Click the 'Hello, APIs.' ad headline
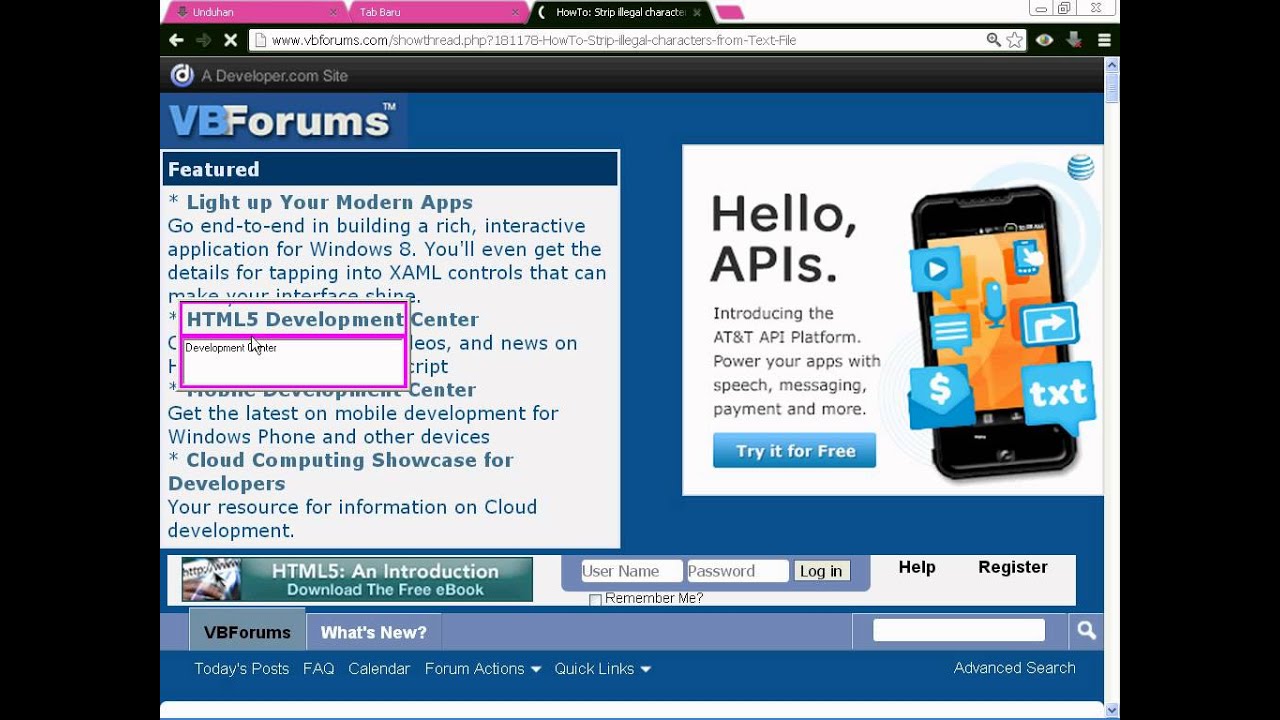The width and height of the screenshot is (1280, 720). [783, 239]
